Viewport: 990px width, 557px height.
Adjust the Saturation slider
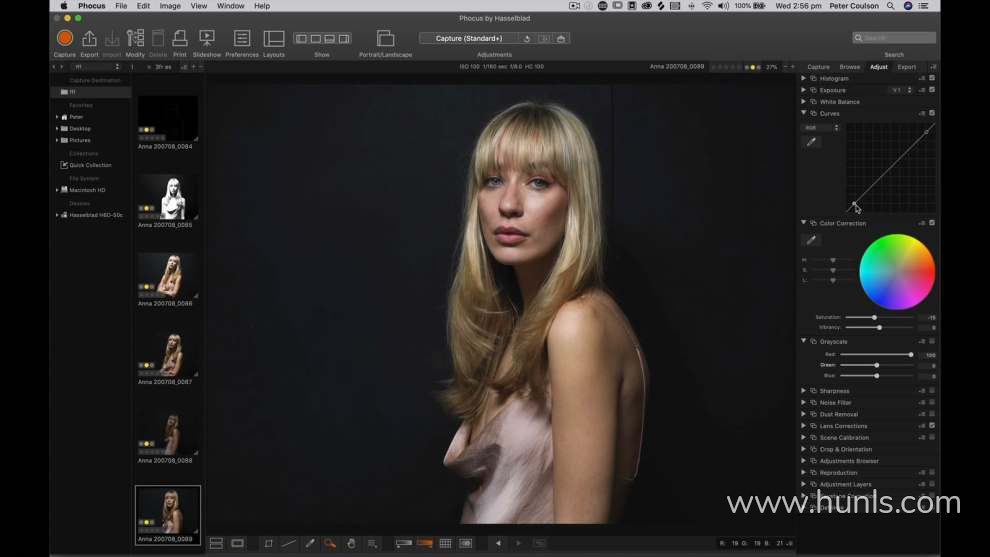click(x=874, y=317)
